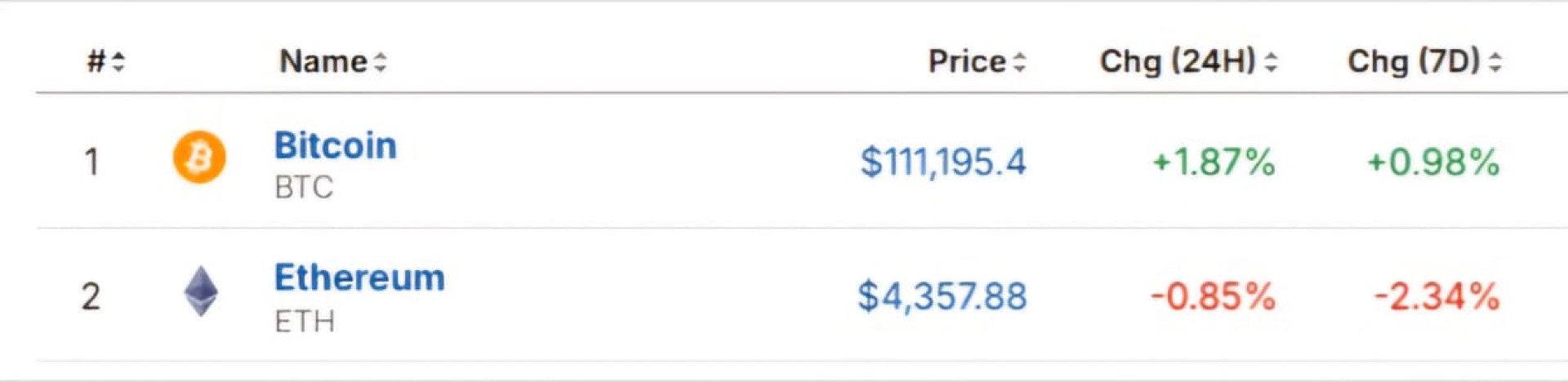
Task: Click the BTC ticker symbol
Action: (x=304, y=188)
